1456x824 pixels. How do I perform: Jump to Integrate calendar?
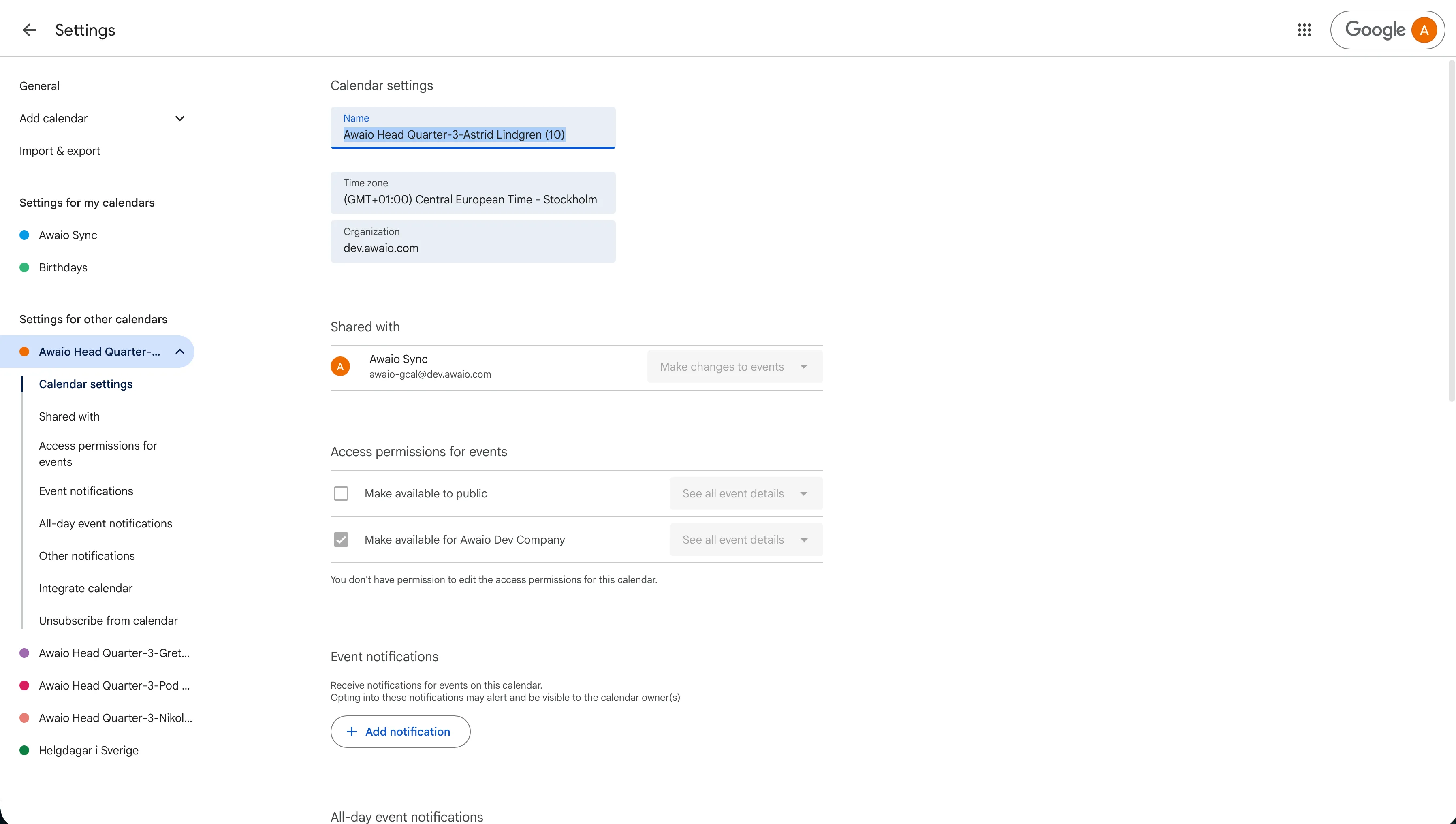coord(85,589)
